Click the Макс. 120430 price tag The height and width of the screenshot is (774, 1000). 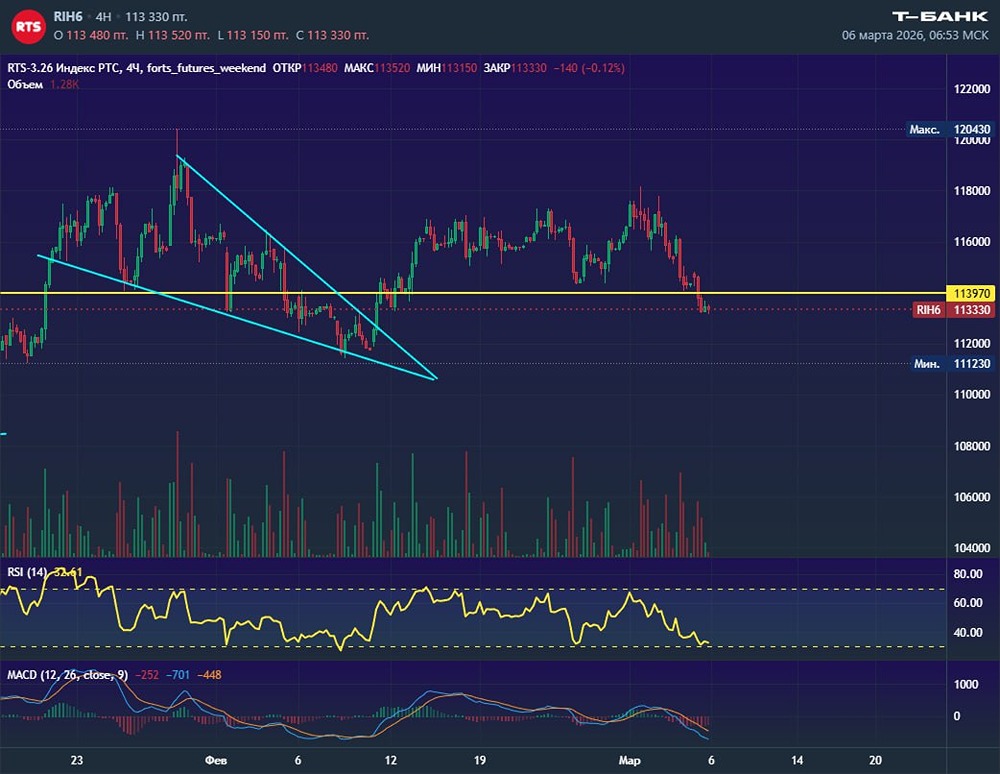tap(950, 129)
